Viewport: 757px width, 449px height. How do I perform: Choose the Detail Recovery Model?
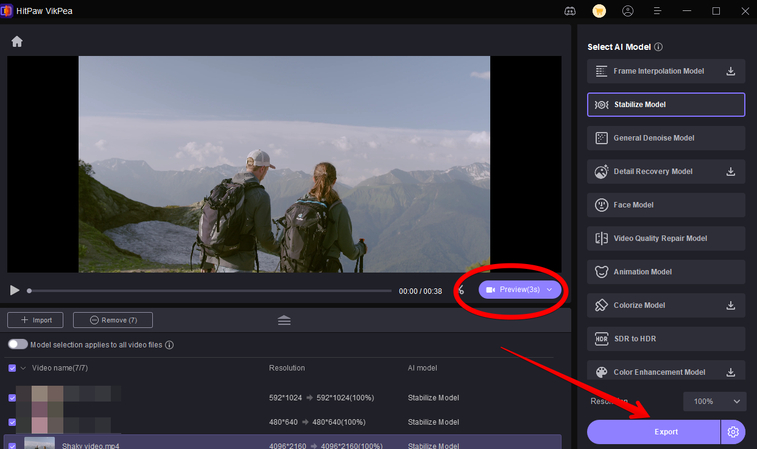[666, 171]
